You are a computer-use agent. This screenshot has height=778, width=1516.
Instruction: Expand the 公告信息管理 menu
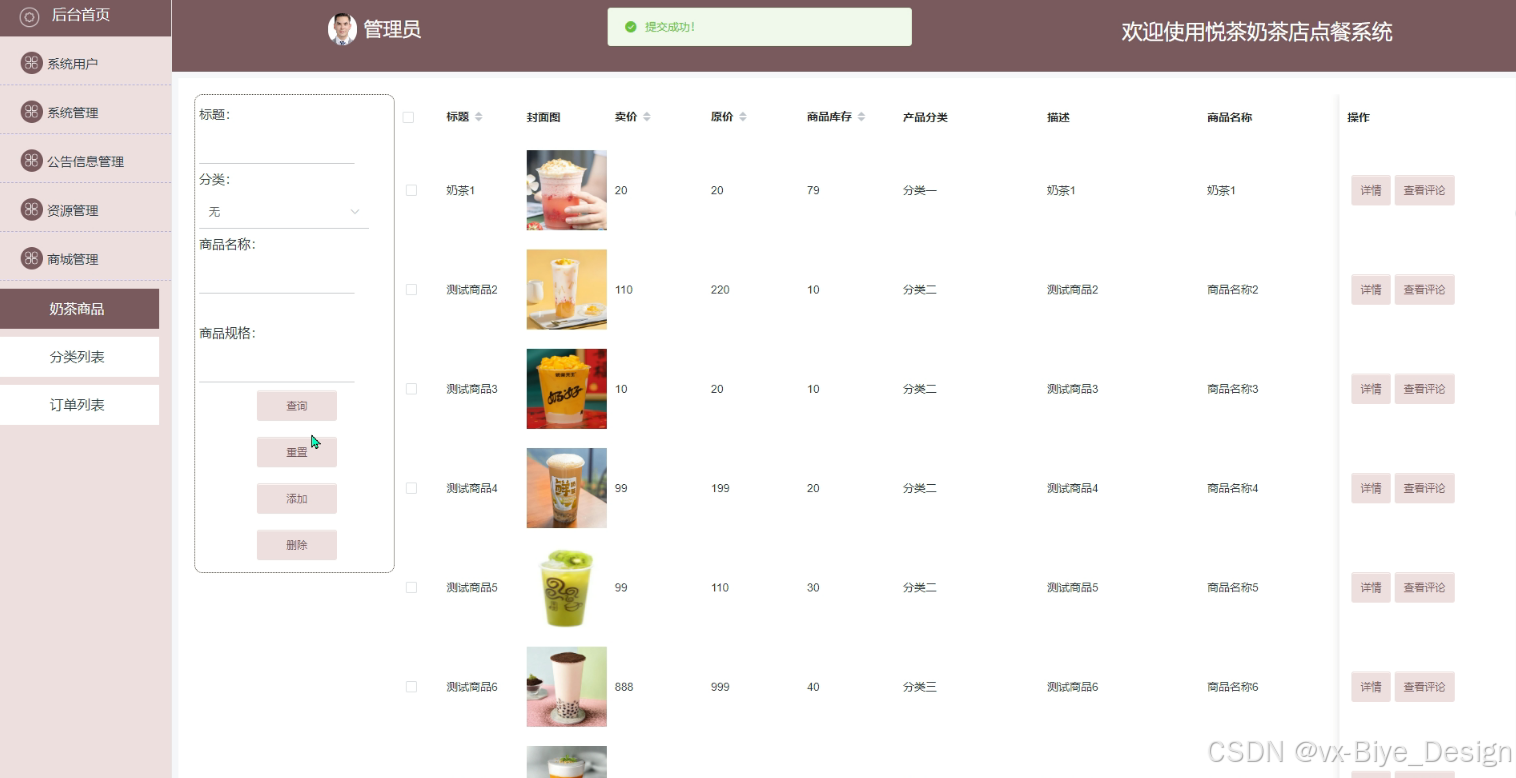point(85,161)
